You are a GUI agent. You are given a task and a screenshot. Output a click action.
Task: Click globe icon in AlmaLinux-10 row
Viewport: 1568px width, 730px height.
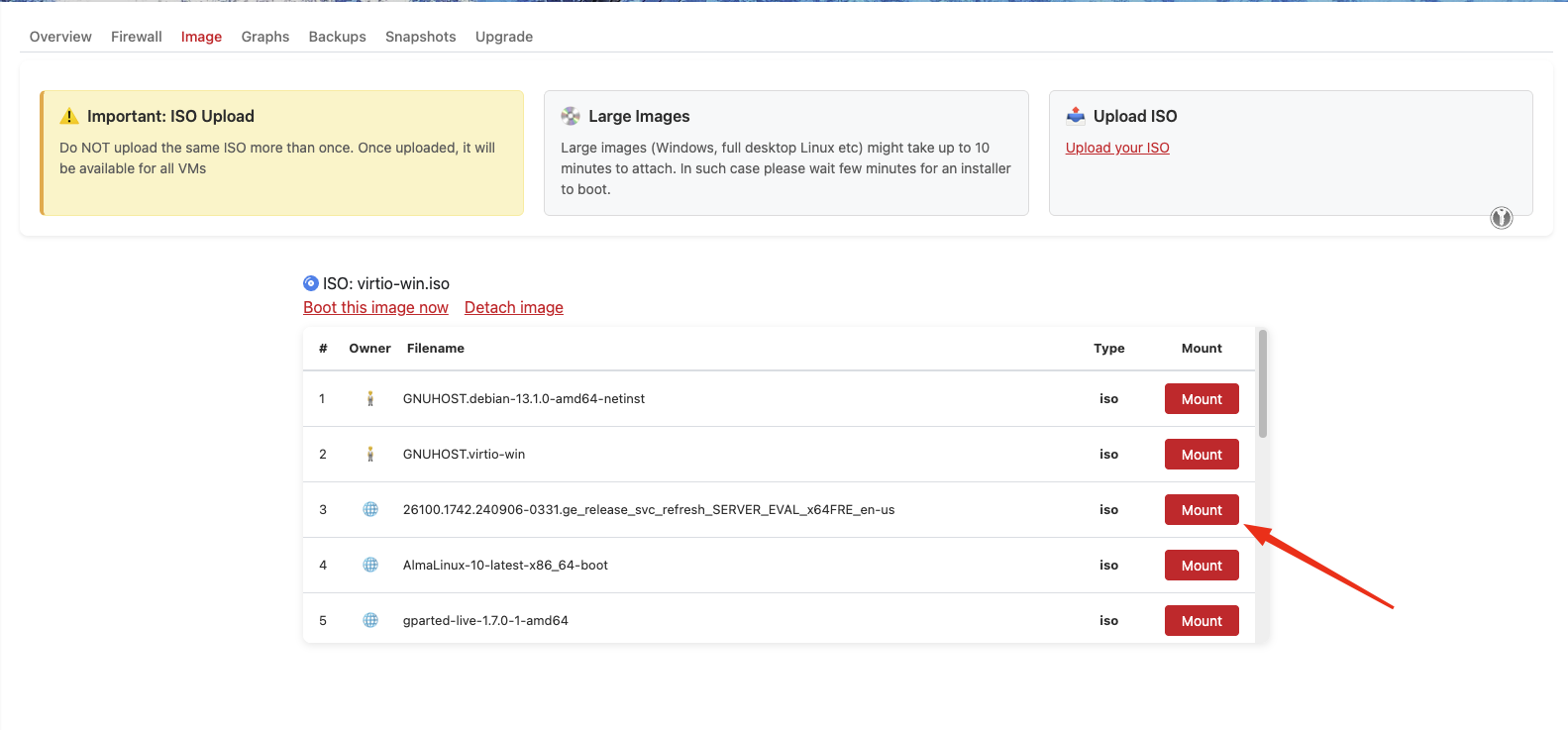(370, 566)
